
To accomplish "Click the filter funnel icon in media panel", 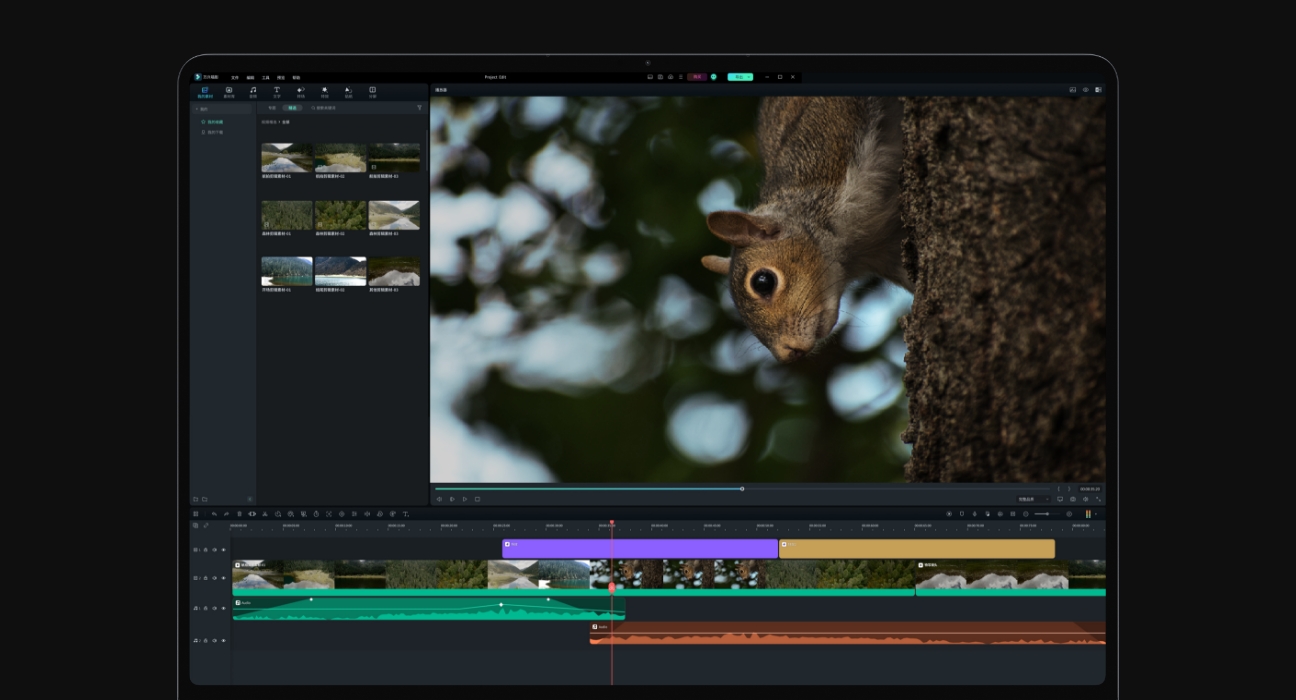I will coord(419,108).
